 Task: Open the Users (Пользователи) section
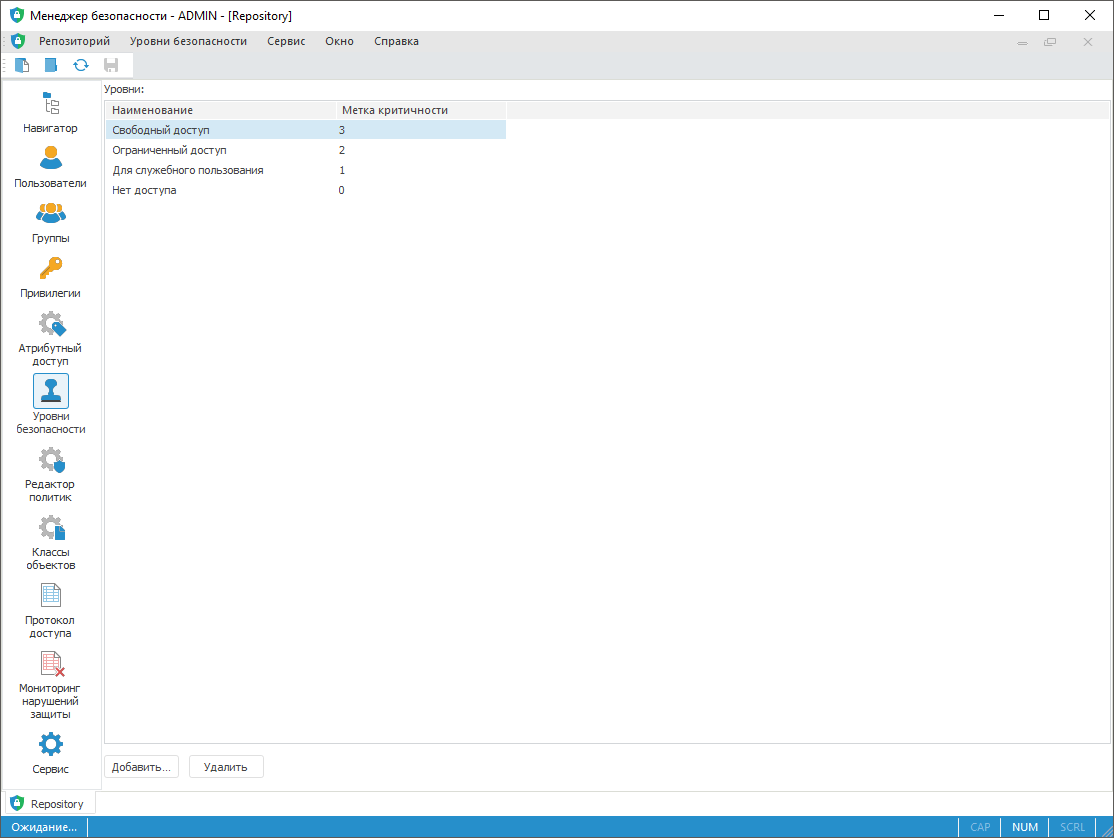50,168
